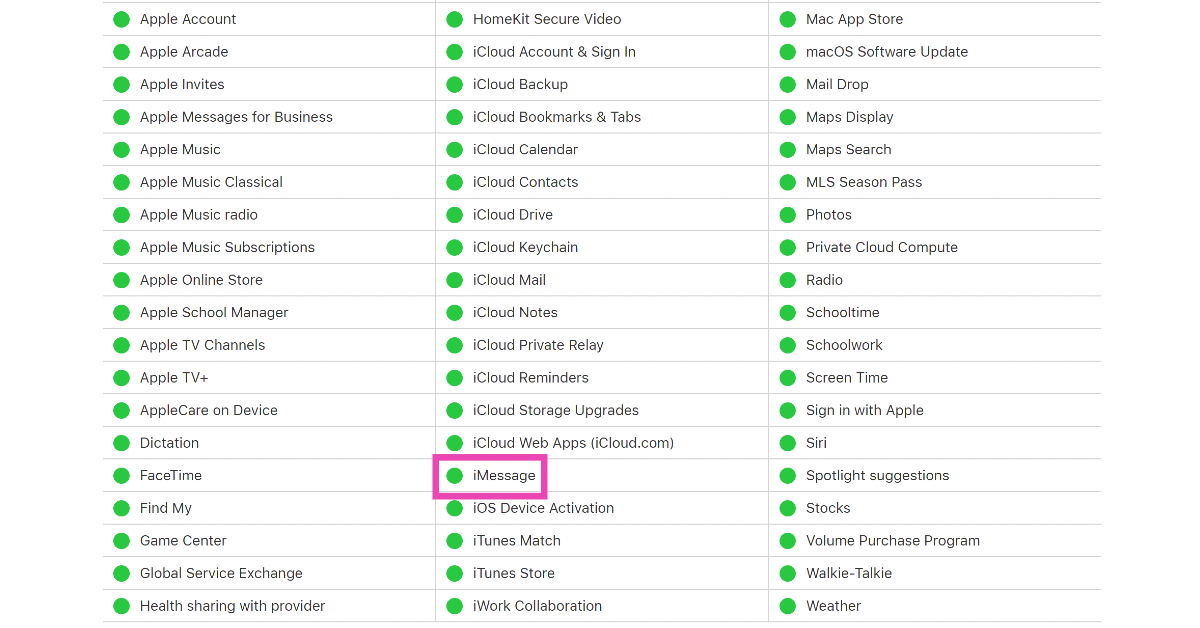
Task: Click the green indicator for FaceTime
Action: click(121, 476)
